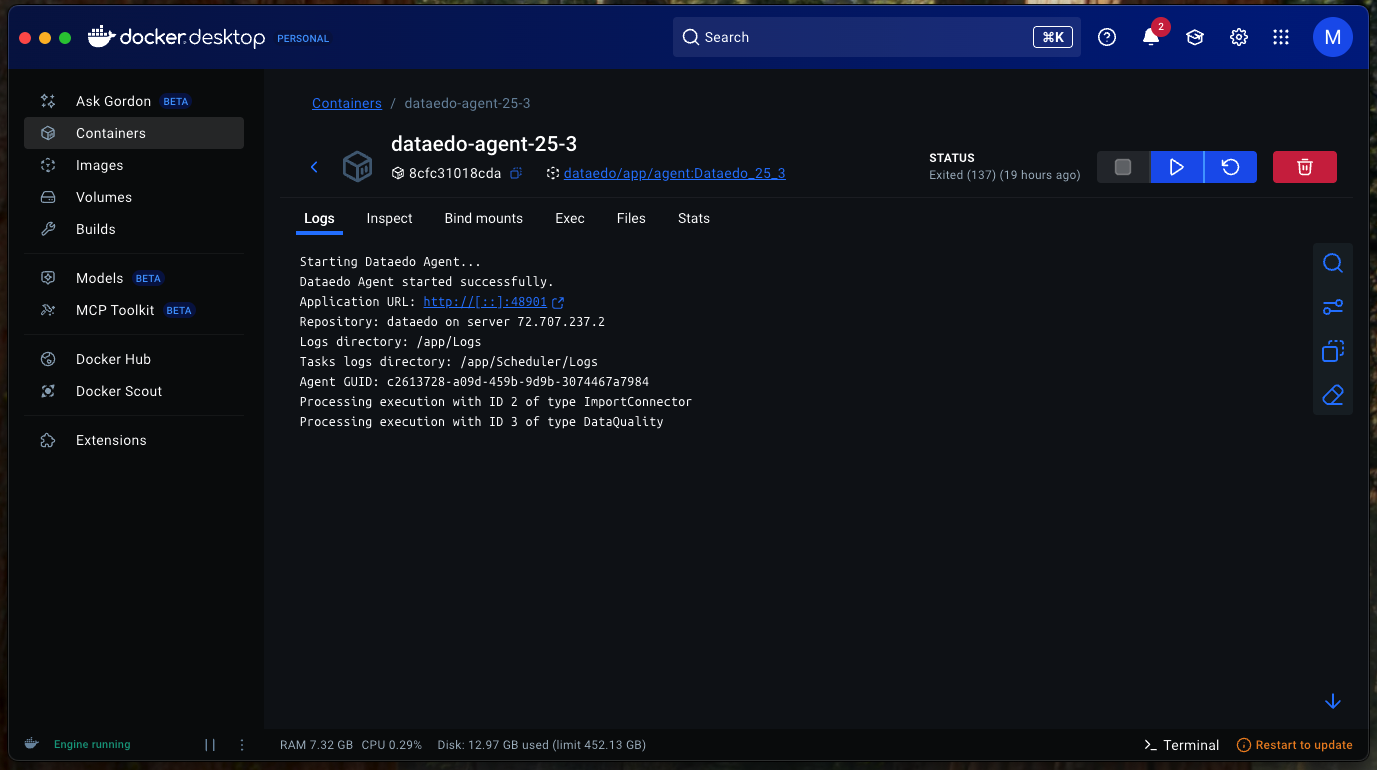Switch to the Bind mounts tab
The image size is (1377, 770).
point(484,218)
